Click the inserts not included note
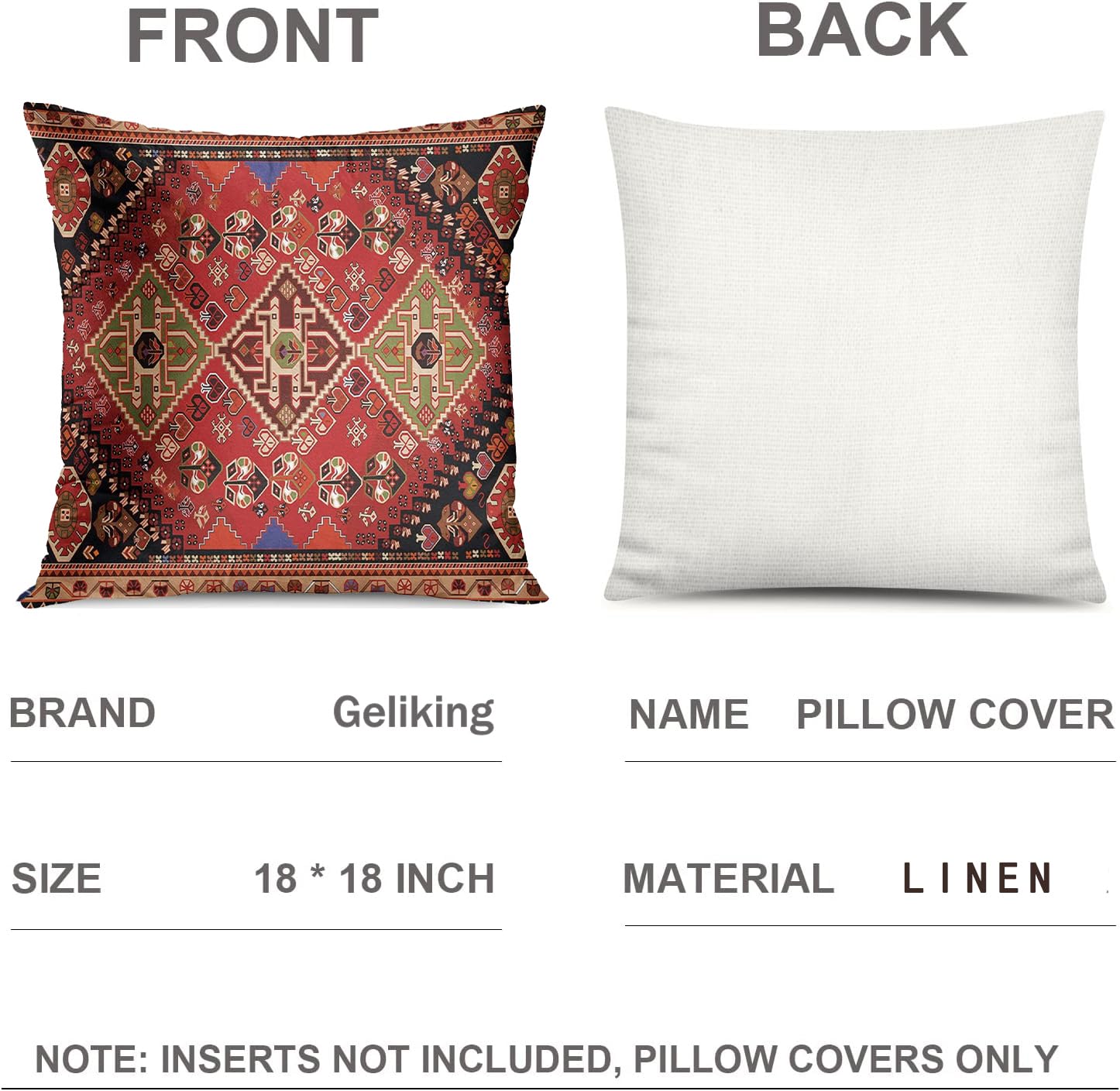Screen dimensions: 1120x1091 547,1059
